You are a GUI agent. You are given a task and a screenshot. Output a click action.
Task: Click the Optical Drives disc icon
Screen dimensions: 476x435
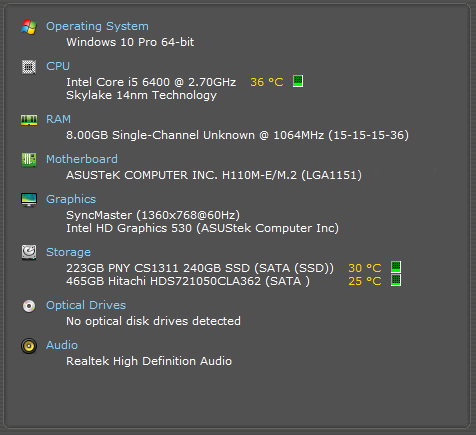(29, 306)
